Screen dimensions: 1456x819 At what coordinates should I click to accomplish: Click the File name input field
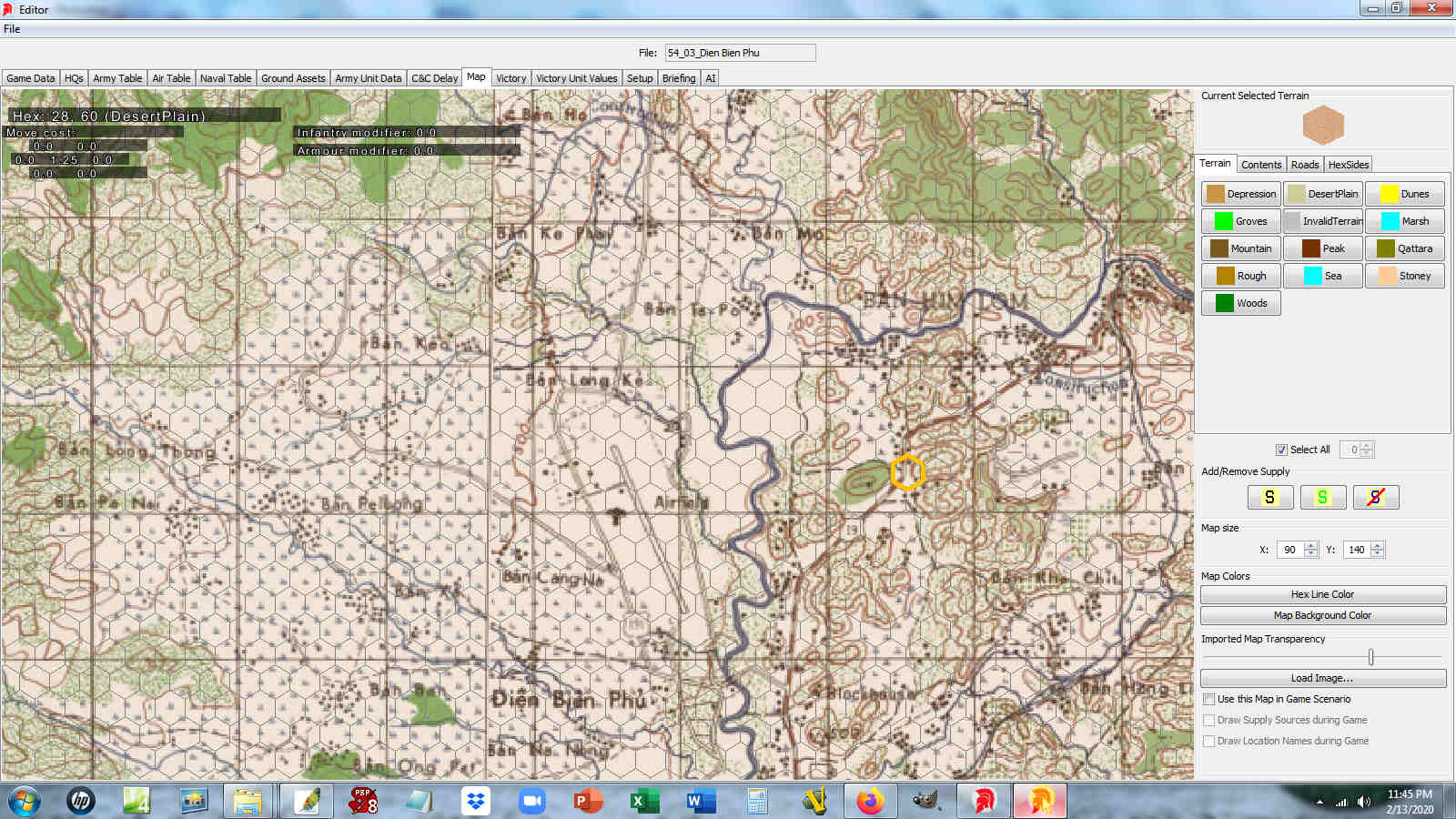pyautogui.click(x=740, y=53)
